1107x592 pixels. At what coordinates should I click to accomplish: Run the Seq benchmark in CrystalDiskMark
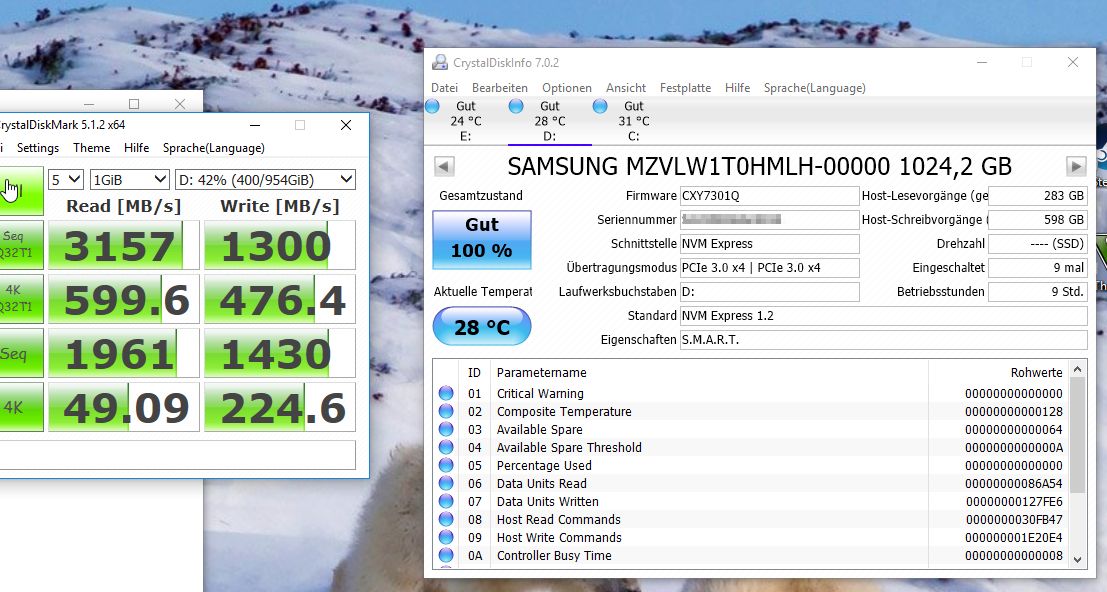[x=21, y=353]
